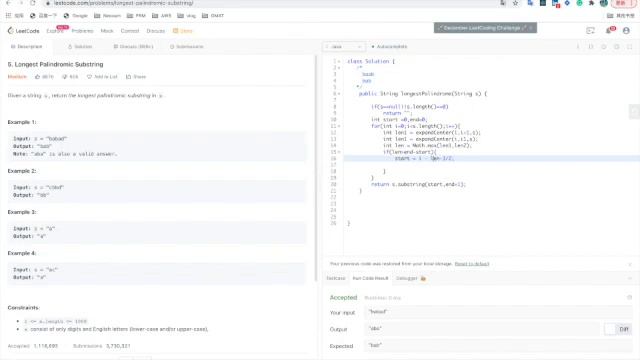Click the Accepted status text

click(343, 298)
